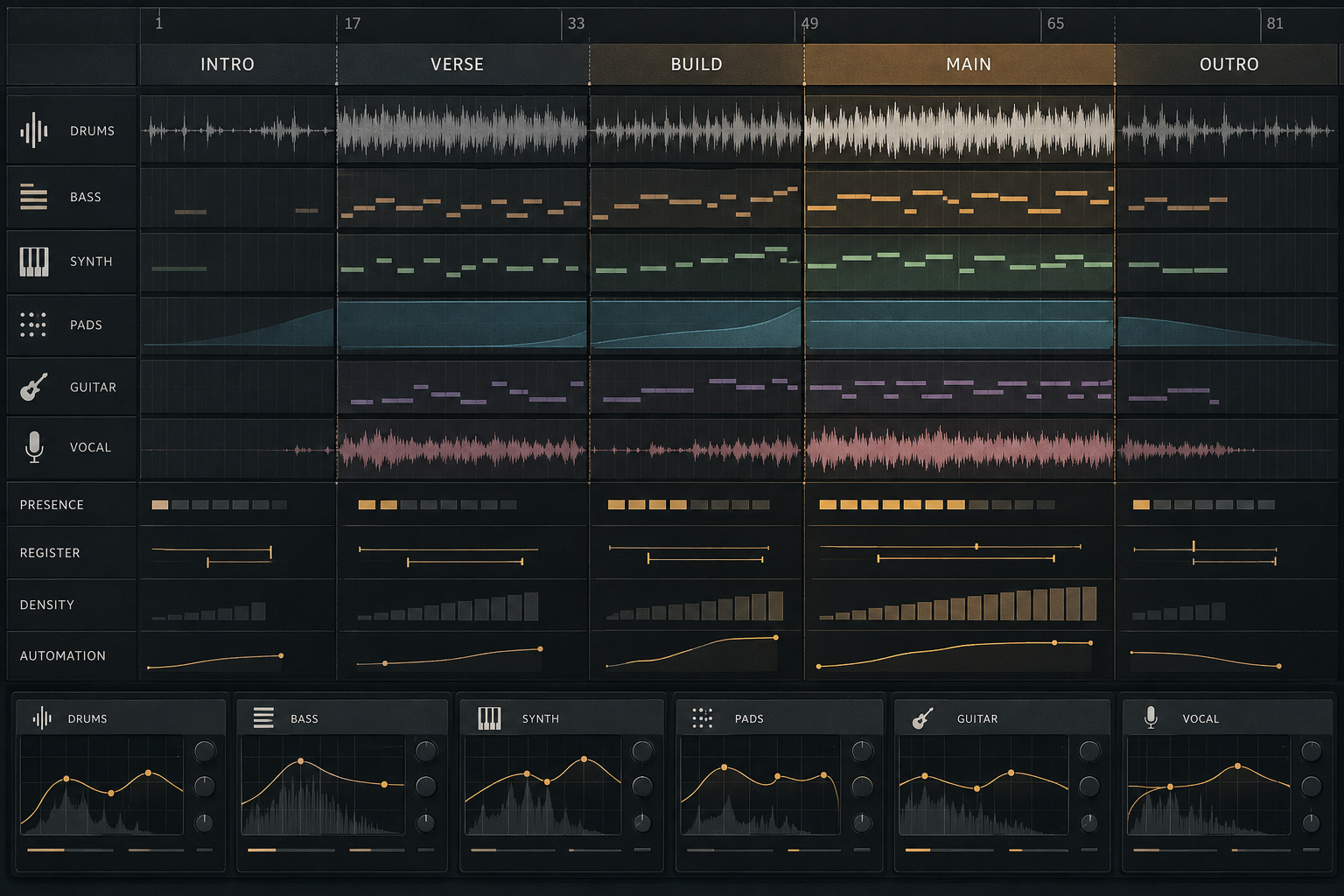Select the INTRO section header
This screenshot has height=896, width=1344.
click(238, 64)
